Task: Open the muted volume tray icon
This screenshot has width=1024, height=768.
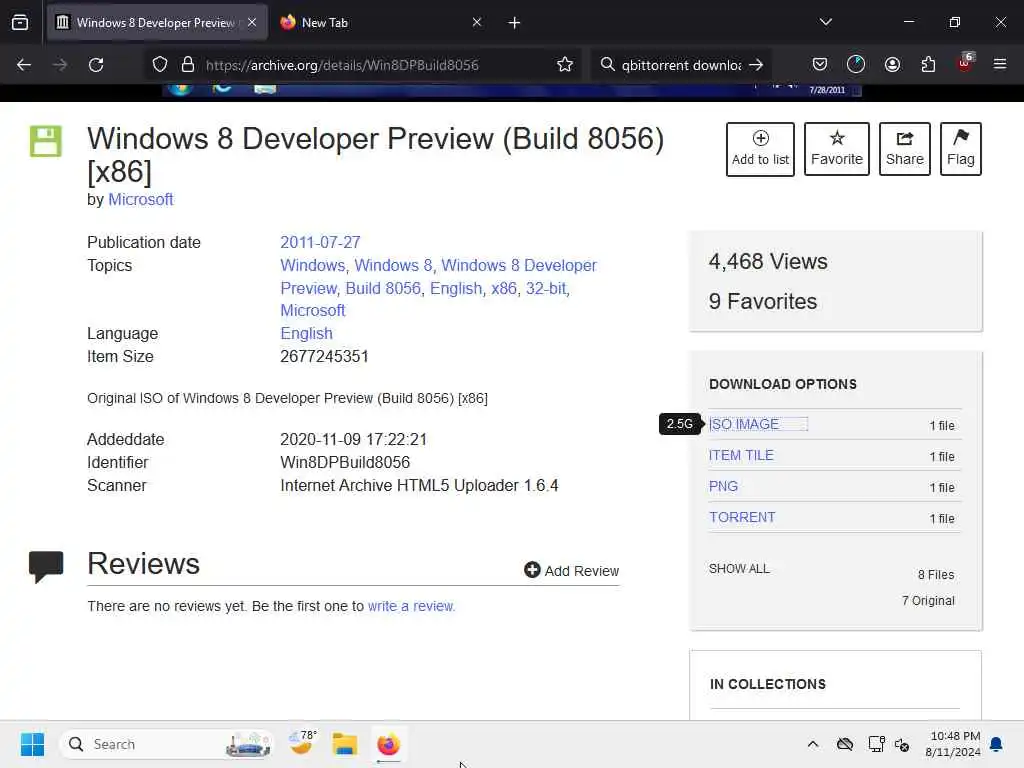Action: pyautogui.click(x=902, y=744)
